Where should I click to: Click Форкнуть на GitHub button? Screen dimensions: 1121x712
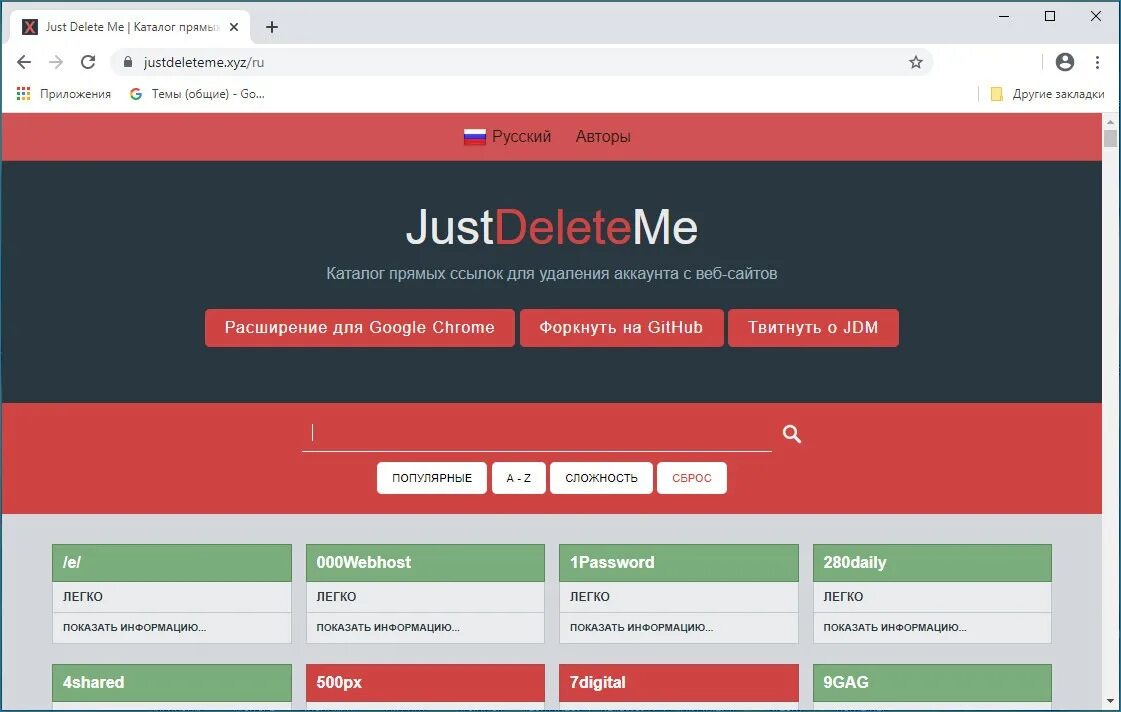[621, 327]
